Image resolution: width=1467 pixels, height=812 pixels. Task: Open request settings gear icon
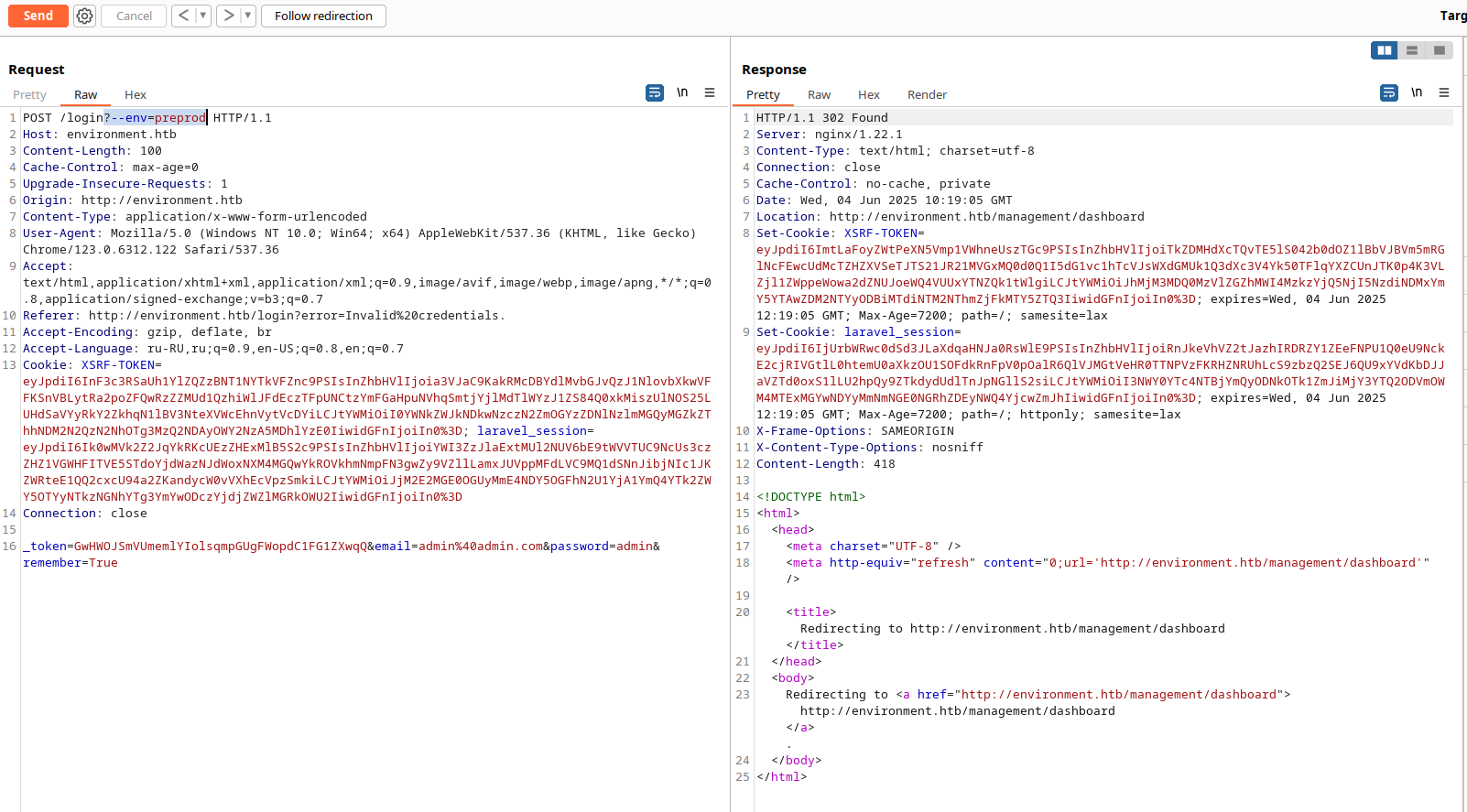[84, 16]
